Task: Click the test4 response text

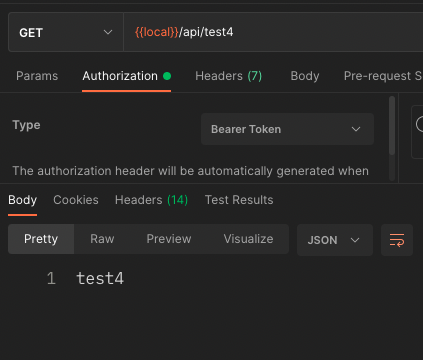Action: click(100, 278)
